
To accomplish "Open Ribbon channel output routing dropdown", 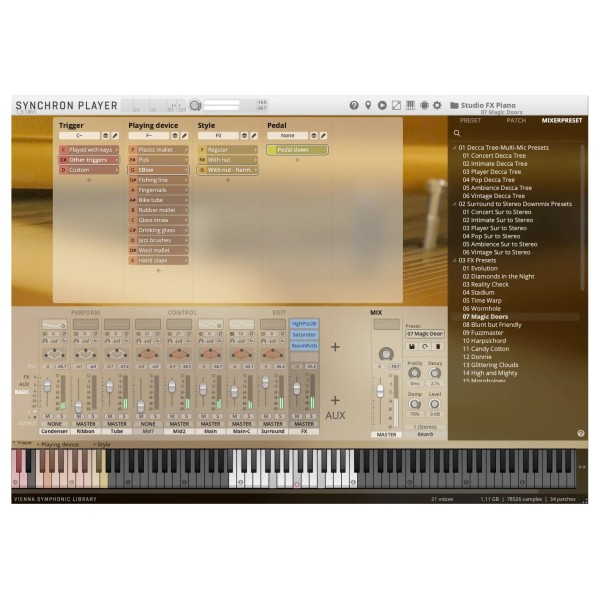I will pos(86,424).
